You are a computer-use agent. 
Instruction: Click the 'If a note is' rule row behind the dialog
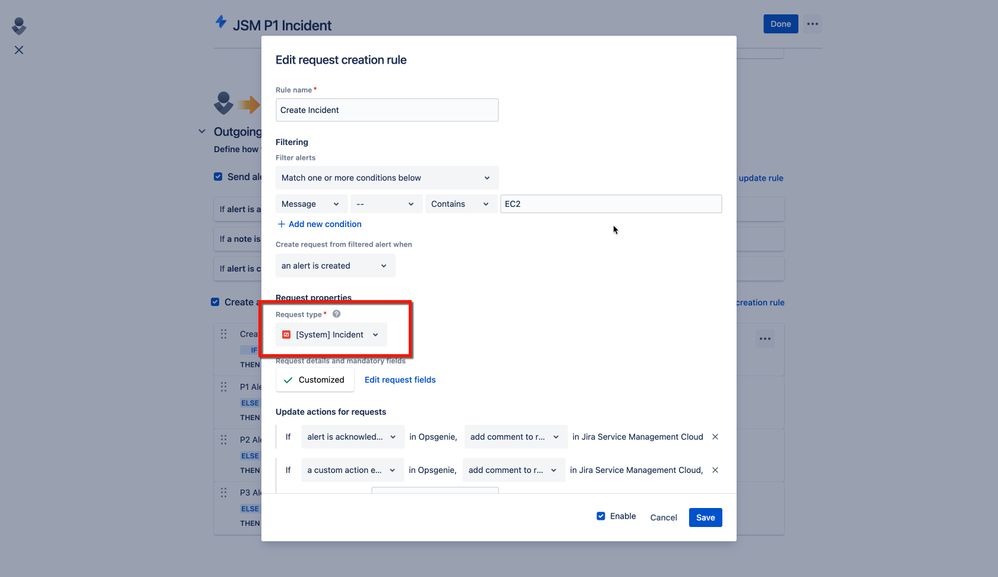[237, 239]
